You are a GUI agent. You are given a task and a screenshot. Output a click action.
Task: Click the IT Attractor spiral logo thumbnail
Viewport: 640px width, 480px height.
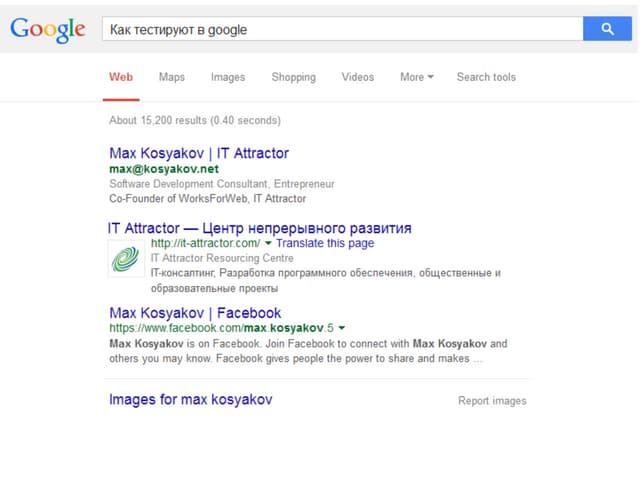point(126,259)
